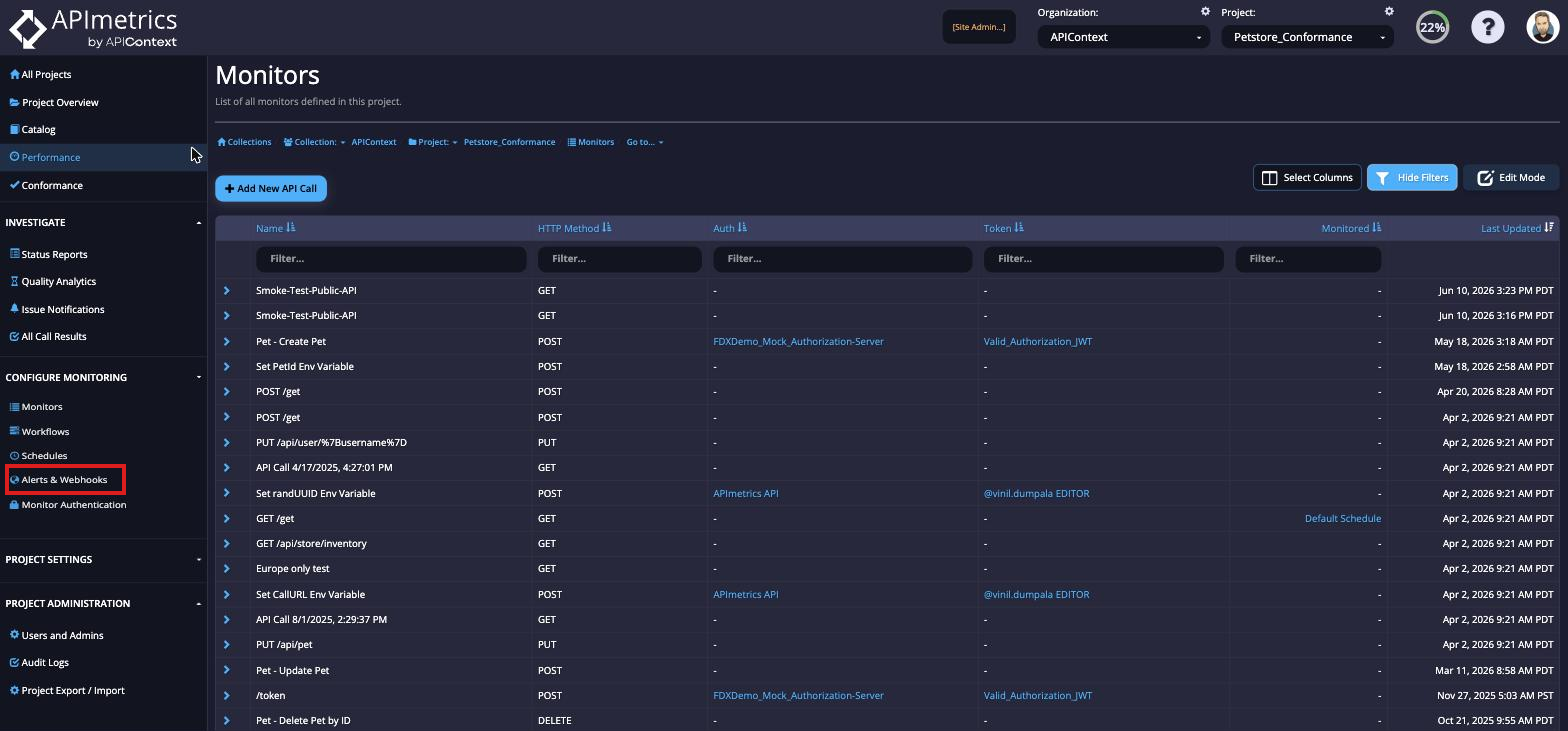Open Alerts & Webhooks
Viewport: 1568px width, 731px height.
(x=59, y=480)
